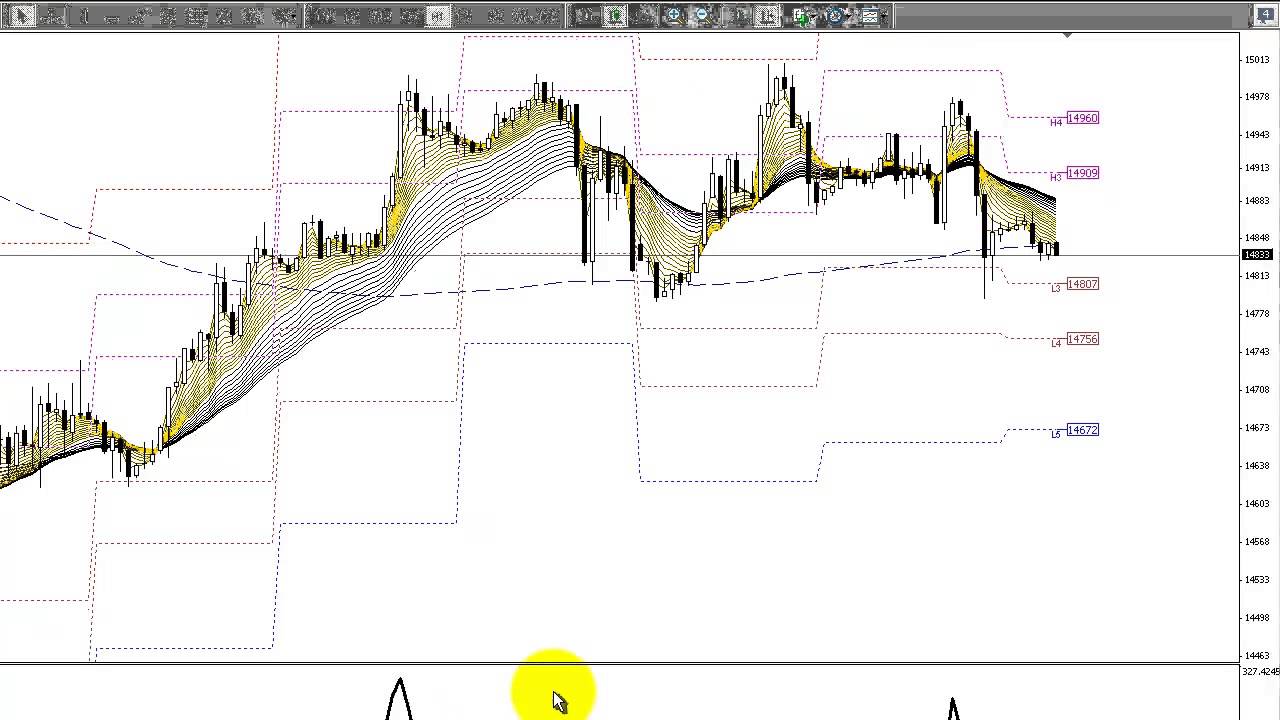Click the H4 pivot label 14960
Viewport: 1280px width, 720px height.
click(x=1082, y=118)
